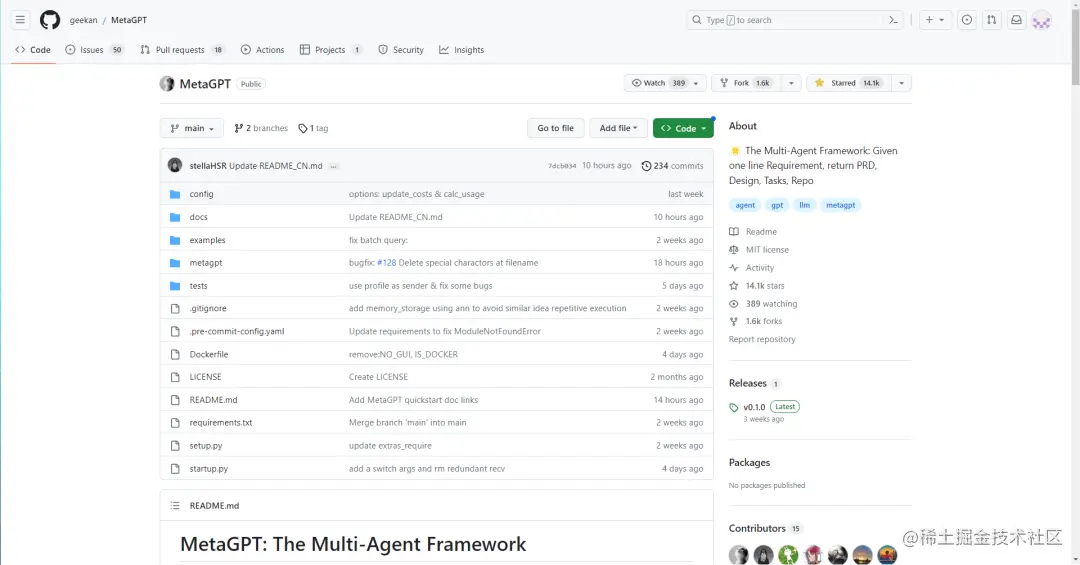Star toggle: click the Starred button
Image resolution: width=1080 pixels, height=565 pixels.
tap(848, 83)
